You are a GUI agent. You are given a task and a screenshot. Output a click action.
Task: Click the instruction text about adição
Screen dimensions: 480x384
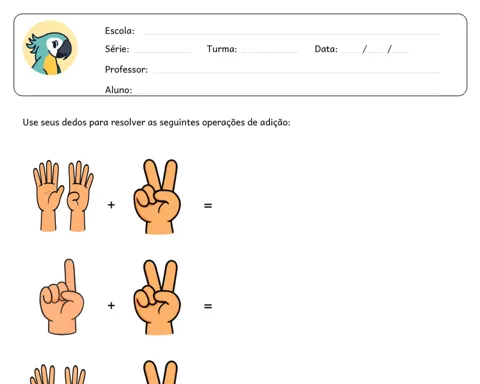[156, 122]
